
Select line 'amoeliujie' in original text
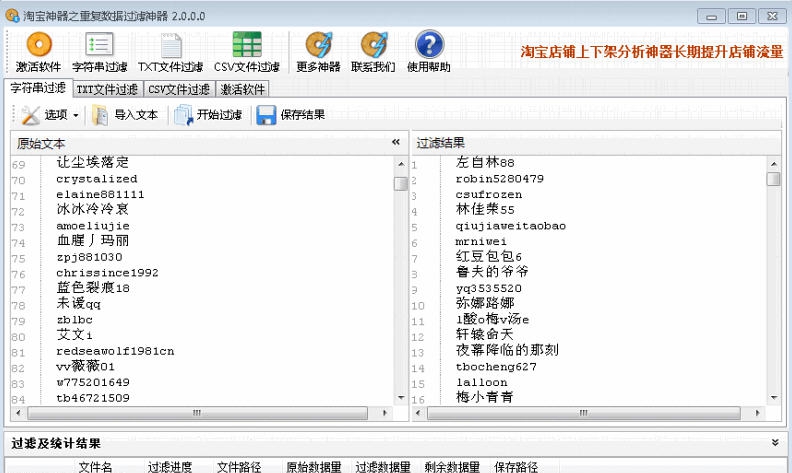tap(93, 226)
